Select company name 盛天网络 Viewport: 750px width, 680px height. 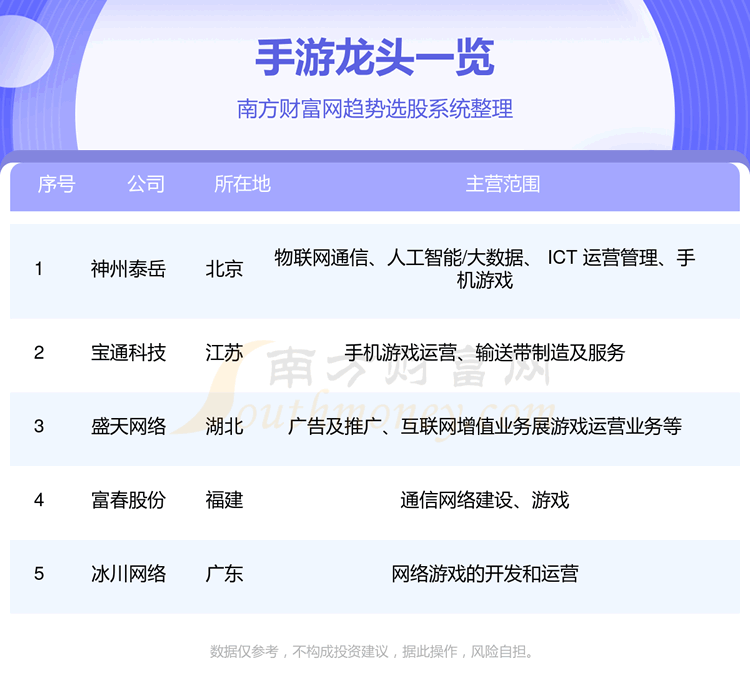pyautogui.click(x=128, y=427)
